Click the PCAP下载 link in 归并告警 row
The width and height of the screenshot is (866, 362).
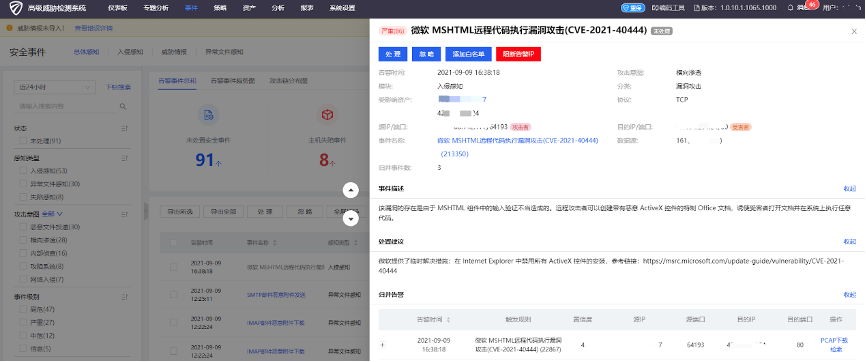[x=834, y=340]
